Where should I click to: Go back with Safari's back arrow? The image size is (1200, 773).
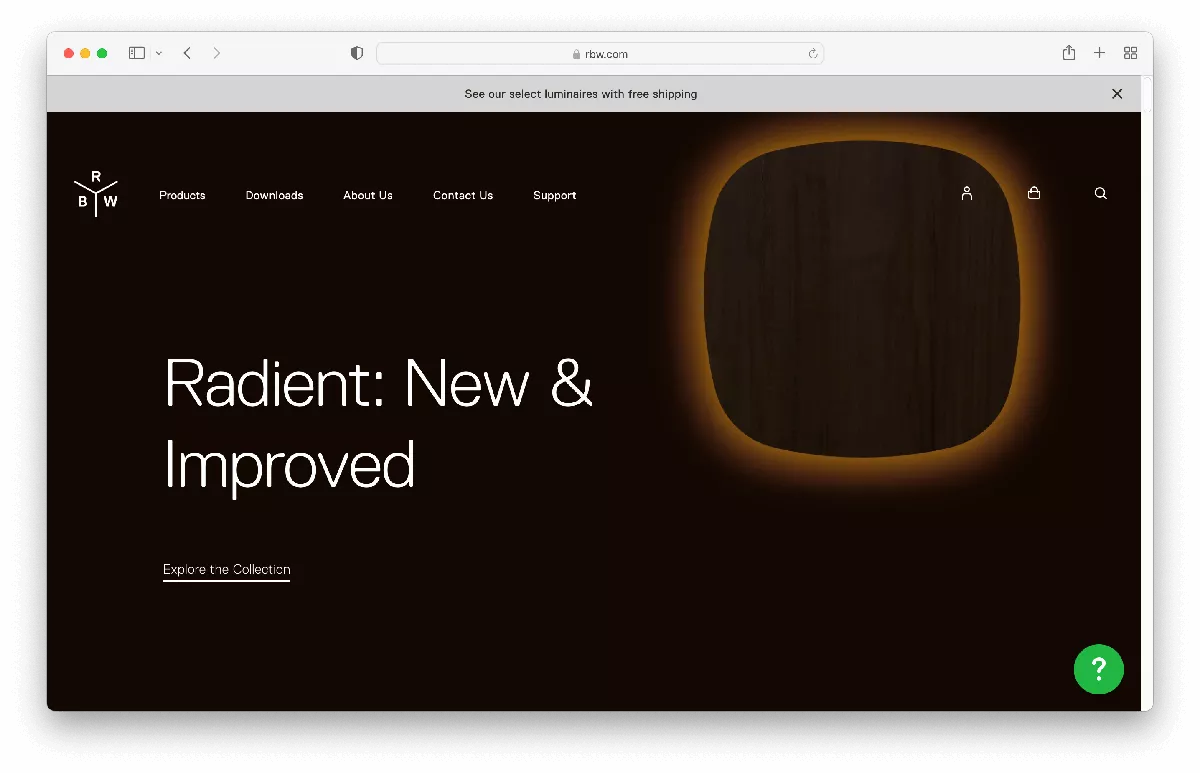187,53
